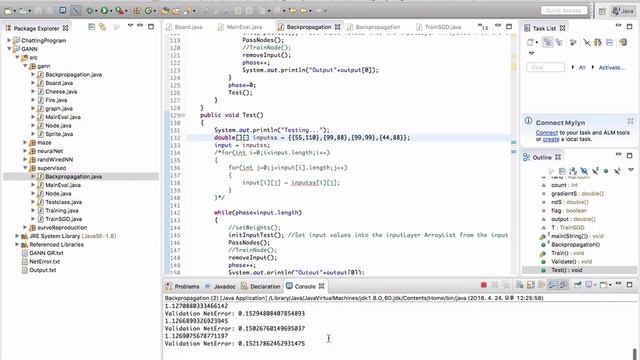Click the New Java Class icon
The height and width of the screenshot is (360, 640).
click(149, 11)
